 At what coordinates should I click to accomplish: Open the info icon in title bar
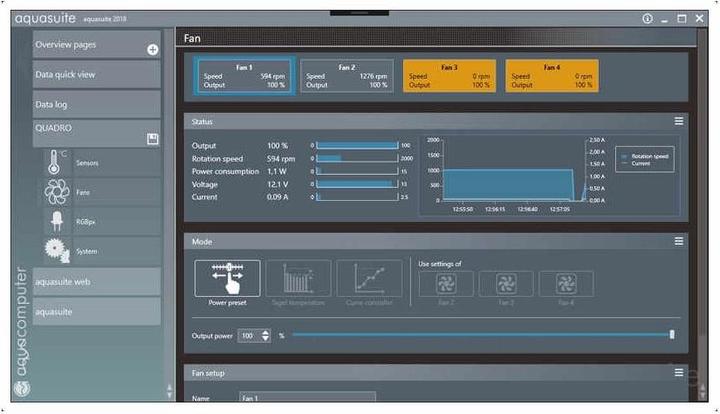pos(647,18)
